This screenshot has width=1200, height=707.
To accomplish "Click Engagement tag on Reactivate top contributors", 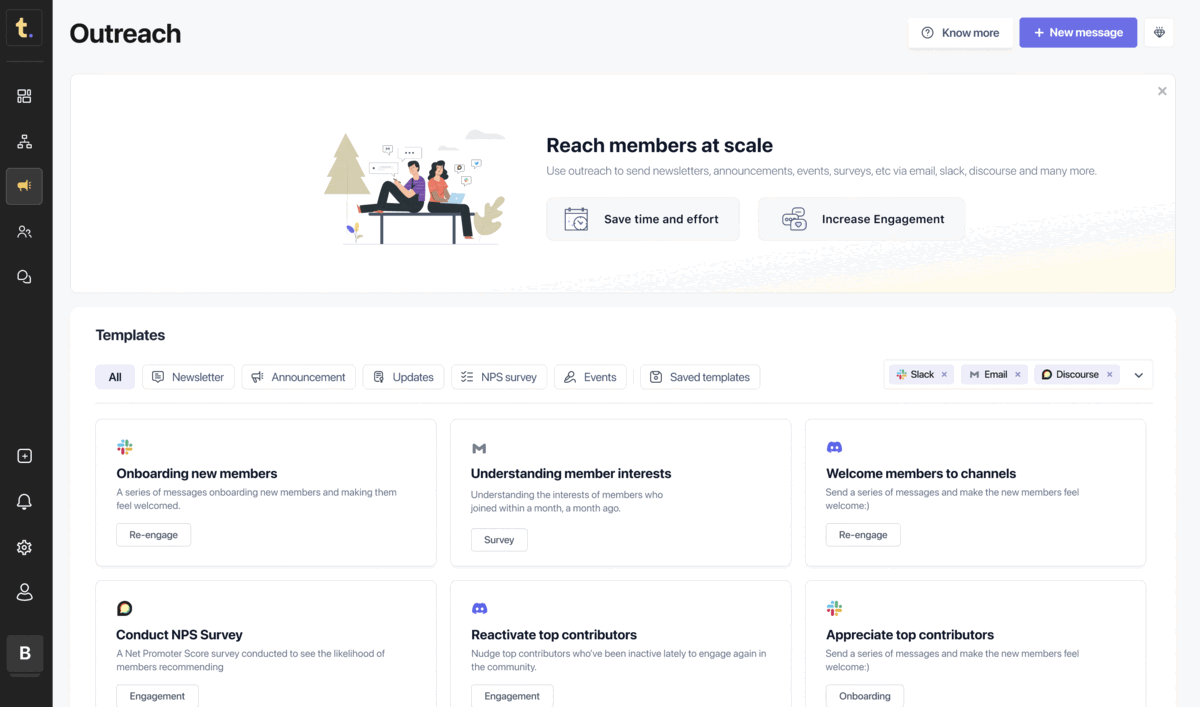I will pyautogui.click(x=512, y=696).
